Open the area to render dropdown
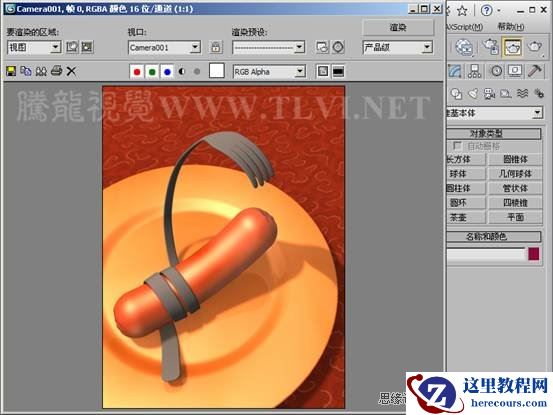 34,47
